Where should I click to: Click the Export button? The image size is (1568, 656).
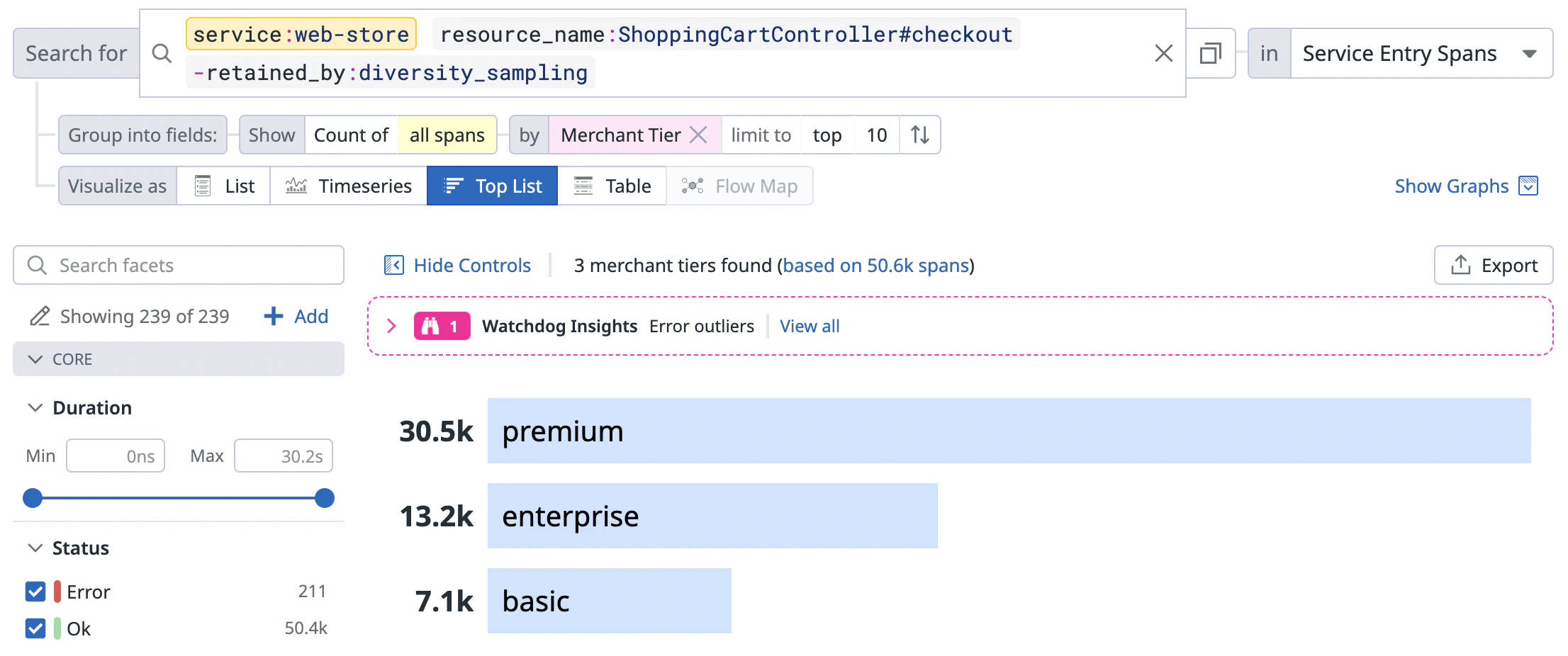1494,265
